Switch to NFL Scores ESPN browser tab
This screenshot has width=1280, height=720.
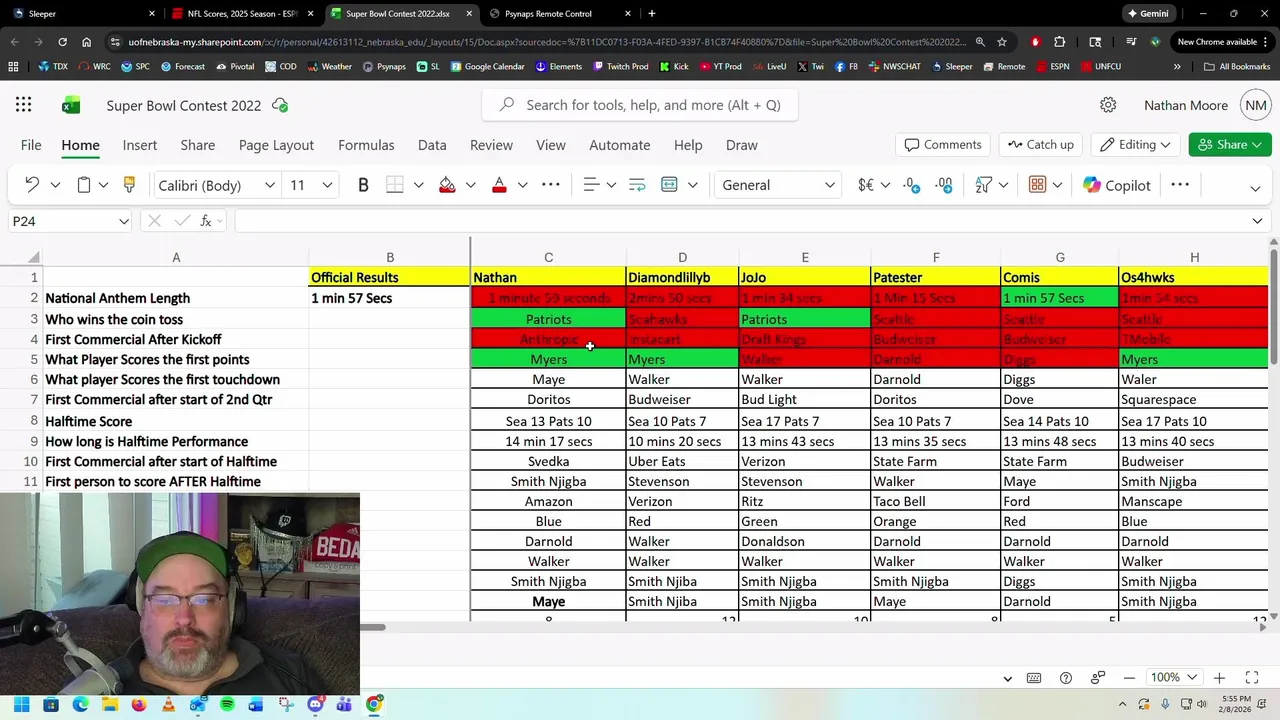(x=240, y=14)
